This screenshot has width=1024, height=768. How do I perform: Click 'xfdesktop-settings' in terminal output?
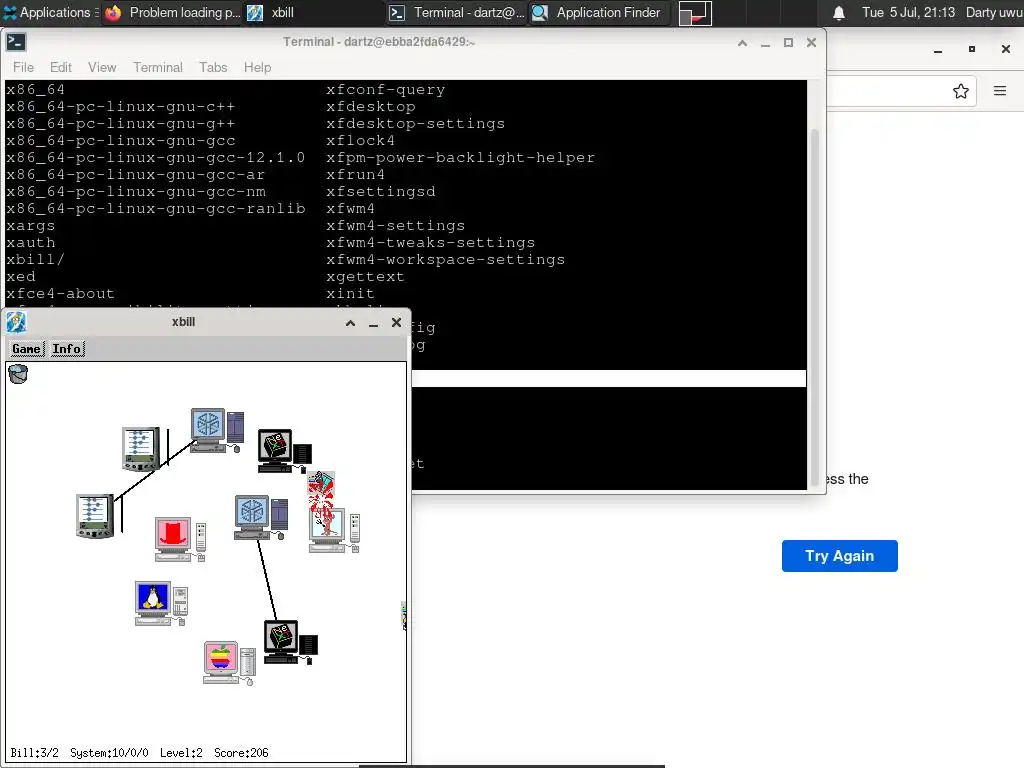(415, 123)
